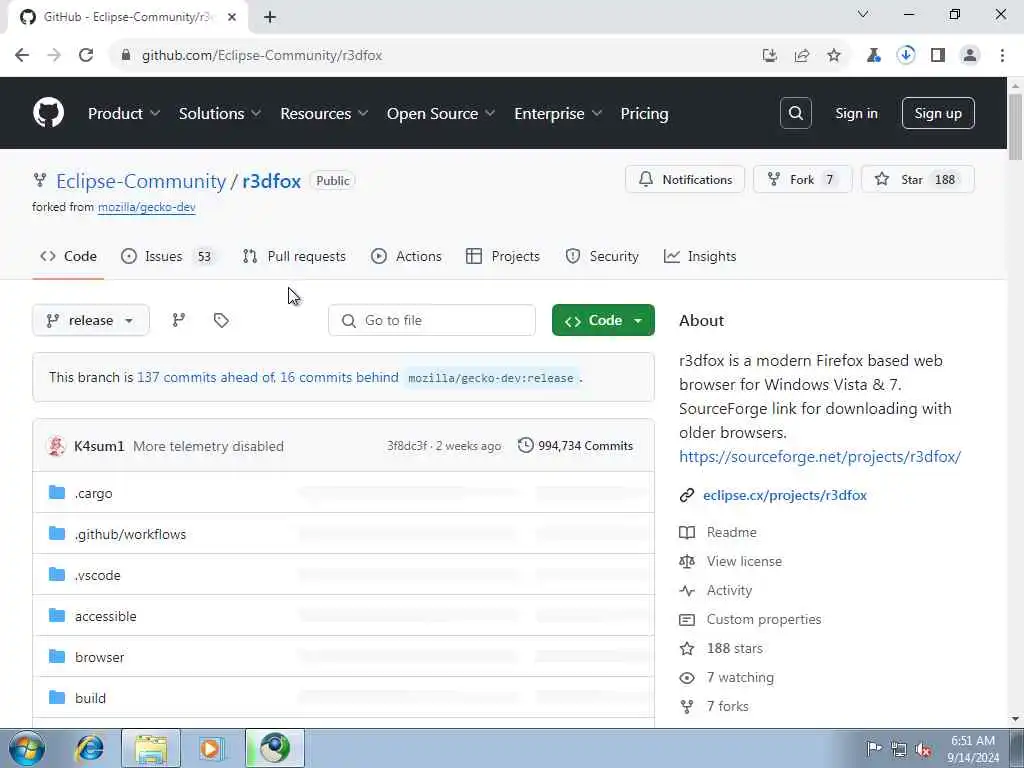Open Chrome three-dot menu
The height and width of the screenshot is (768, 1024).
1002,55
